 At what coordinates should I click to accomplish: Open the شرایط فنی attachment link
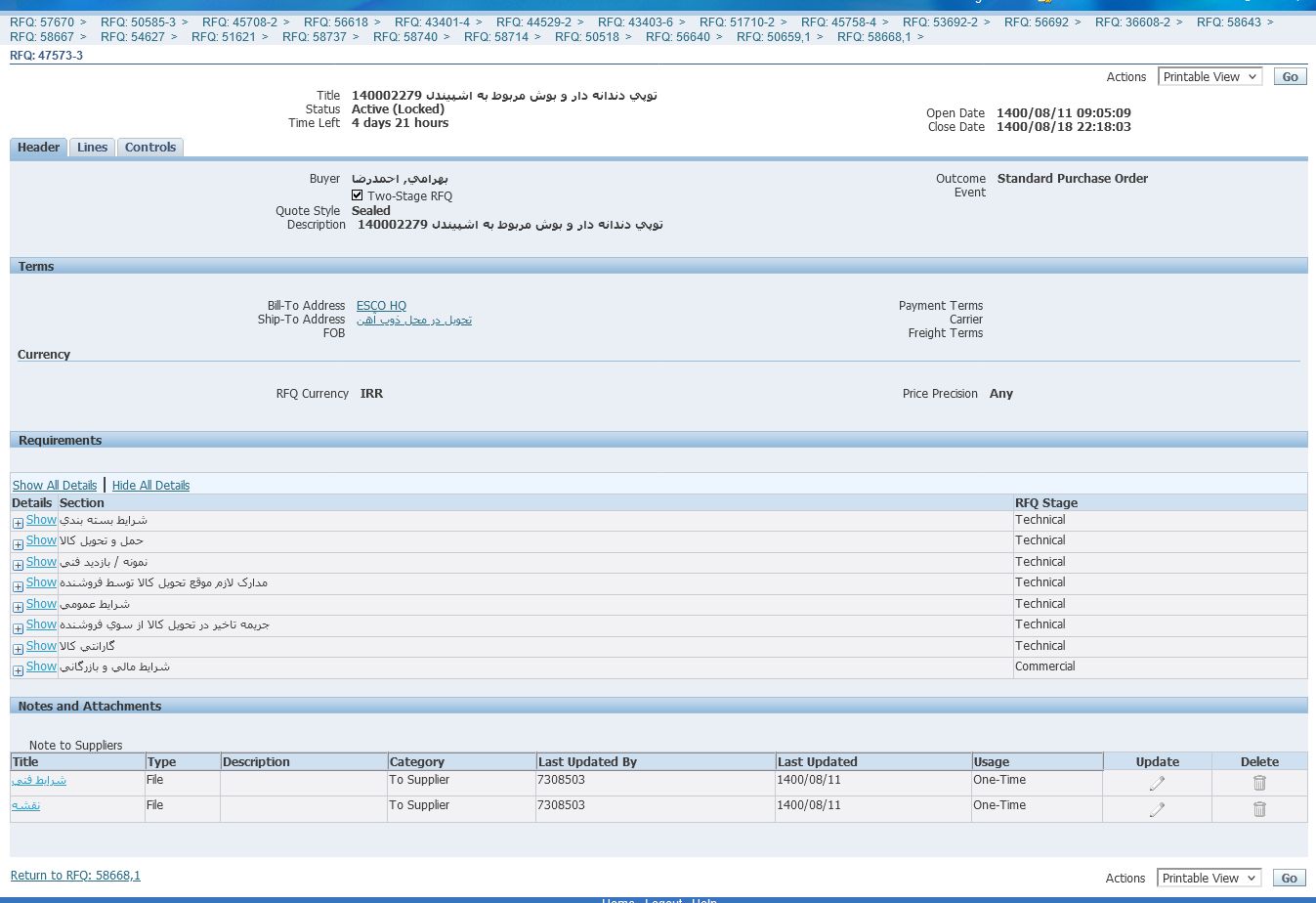click(x=39, y=780)
